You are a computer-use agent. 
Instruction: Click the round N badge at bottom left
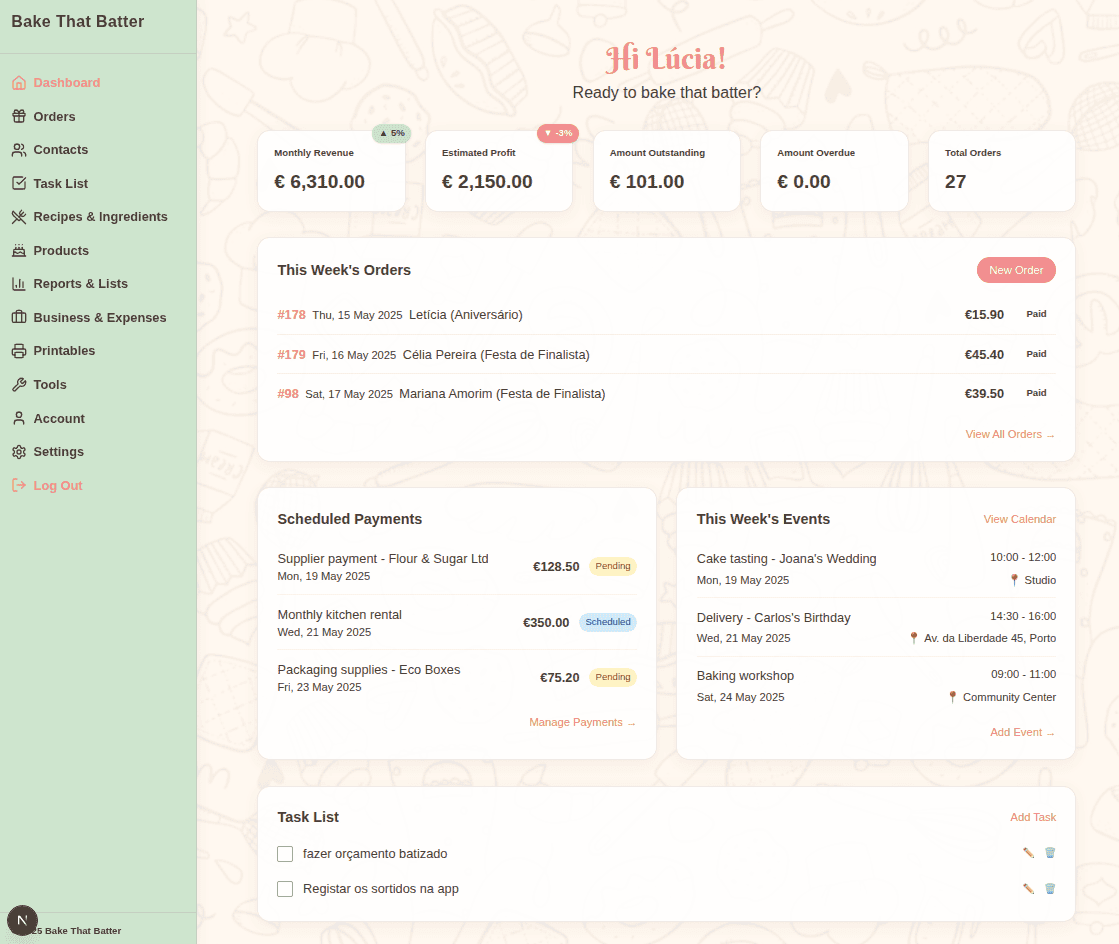point(22,920)
